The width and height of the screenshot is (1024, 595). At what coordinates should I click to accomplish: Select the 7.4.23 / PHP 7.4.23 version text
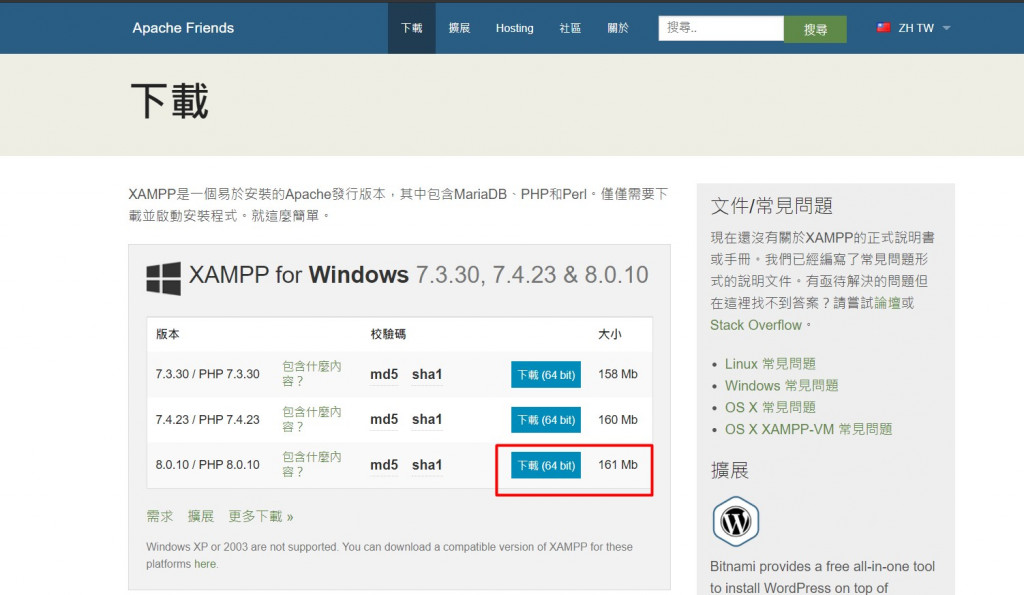point(207,419)
